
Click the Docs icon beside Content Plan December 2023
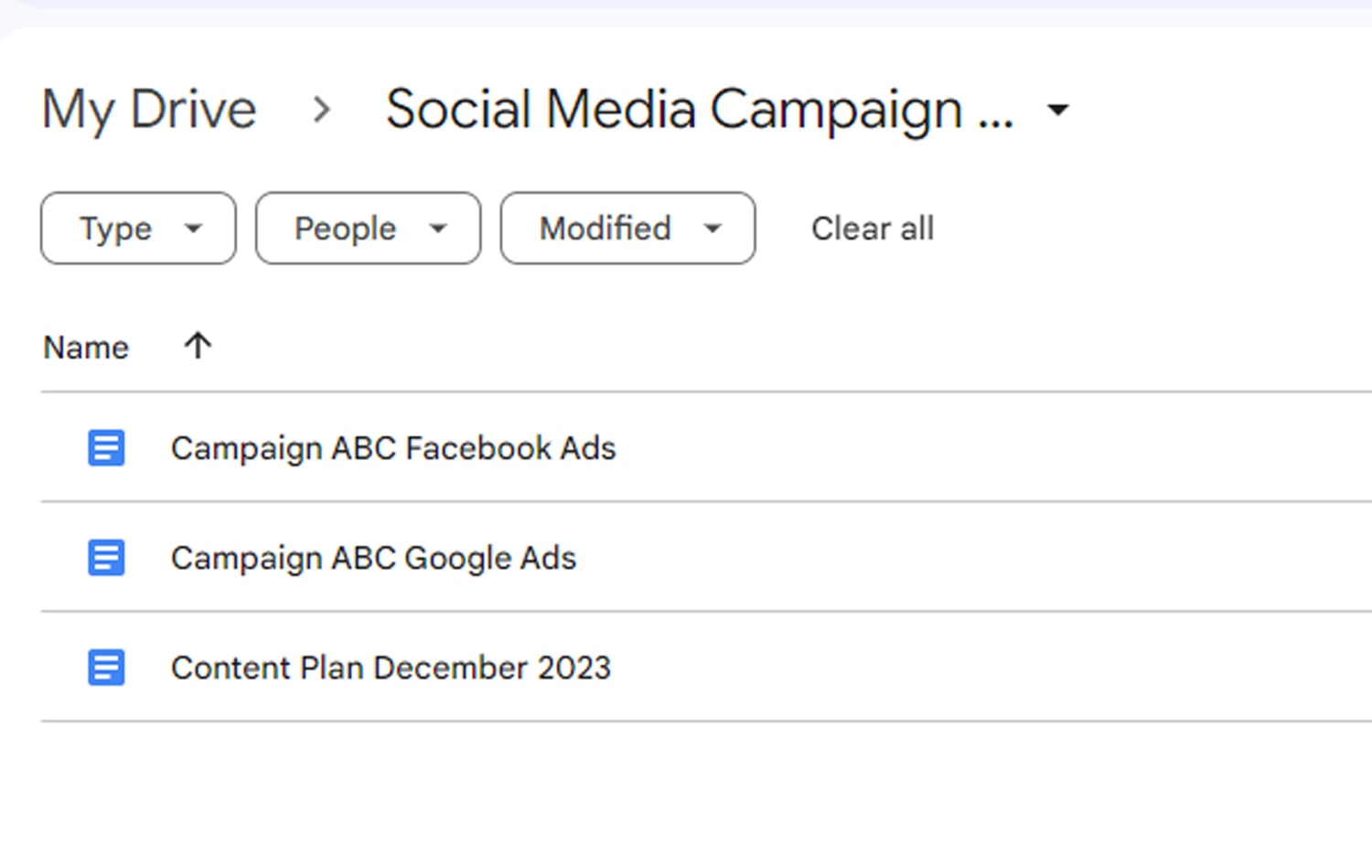coord(106,668)
